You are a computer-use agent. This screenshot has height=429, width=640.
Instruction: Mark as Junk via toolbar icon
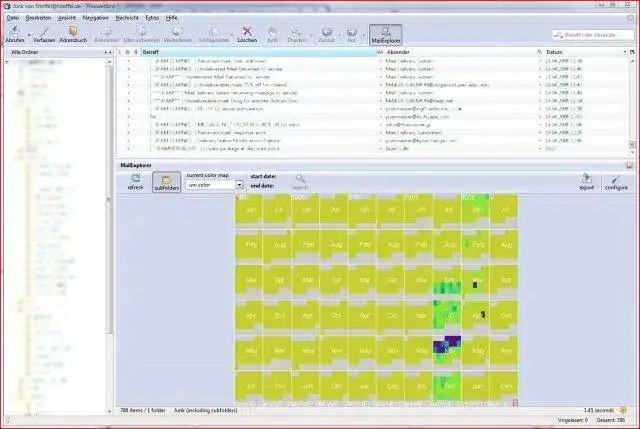coord(272,34)
